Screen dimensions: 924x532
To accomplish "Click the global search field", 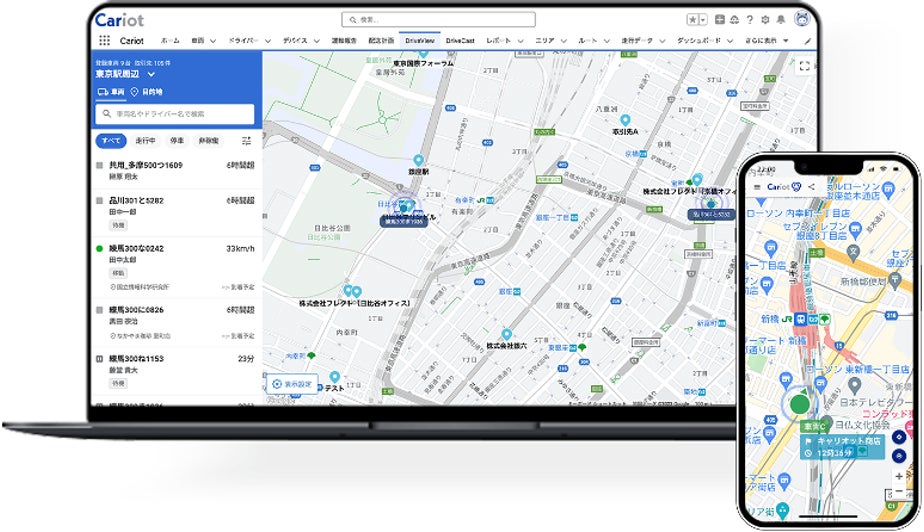I will point(438,19).
